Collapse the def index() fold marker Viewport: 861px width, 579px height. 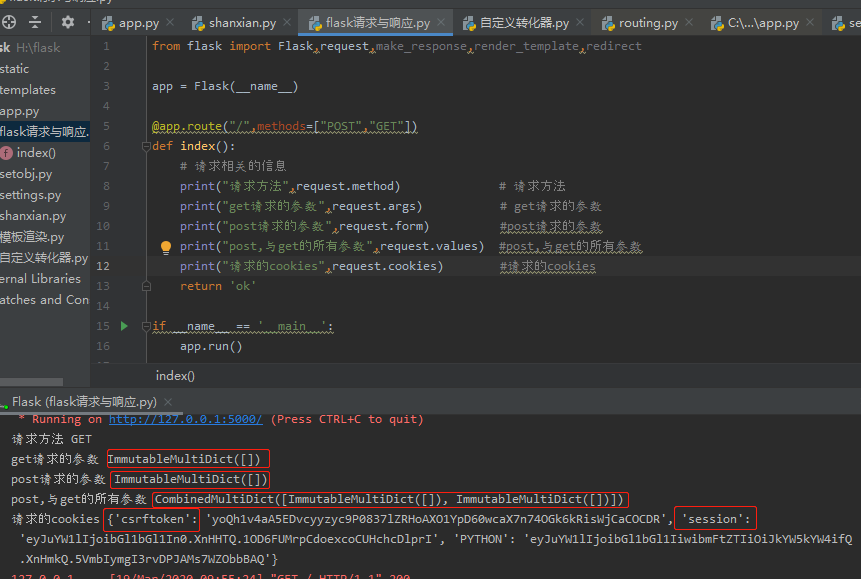[146, 146]
